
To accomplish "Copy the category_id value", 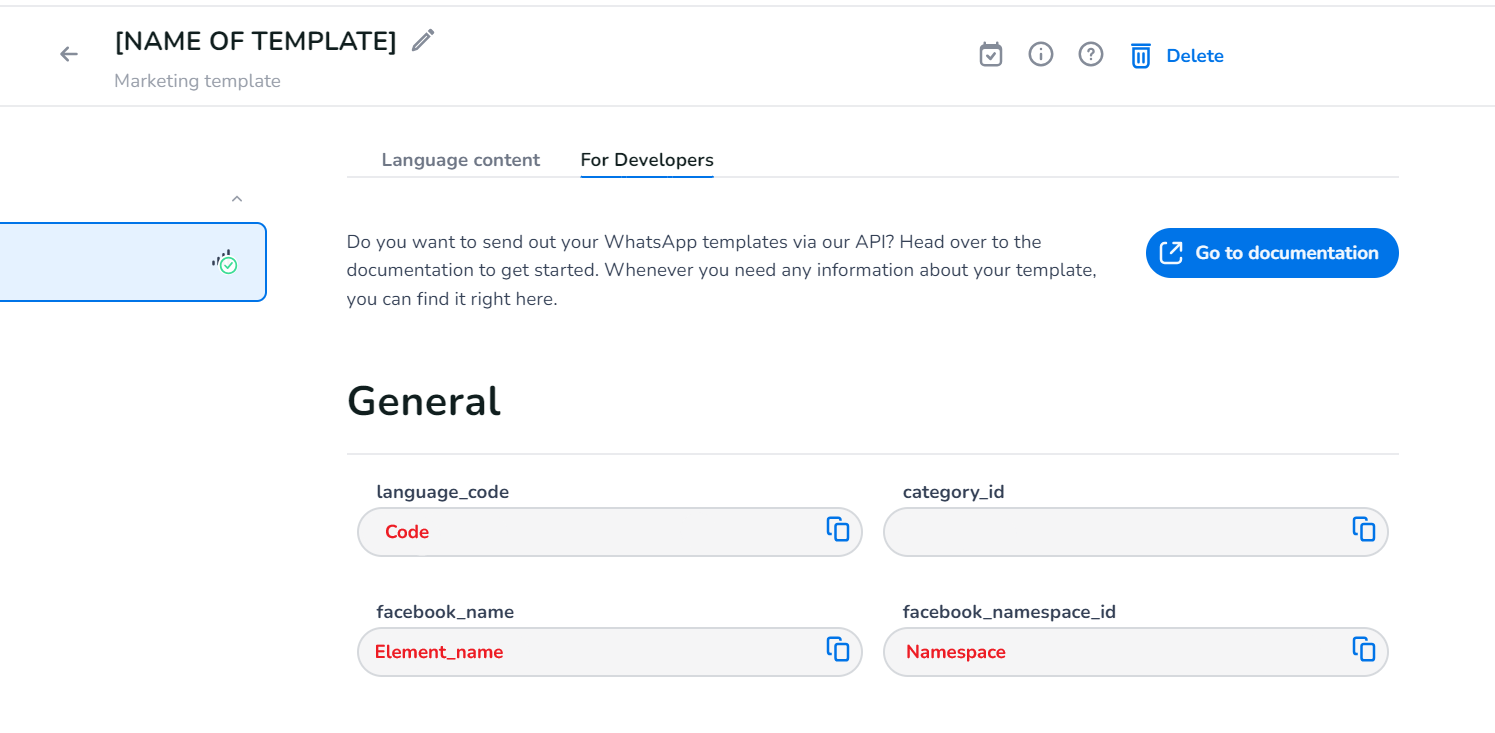I will 1363,530.
